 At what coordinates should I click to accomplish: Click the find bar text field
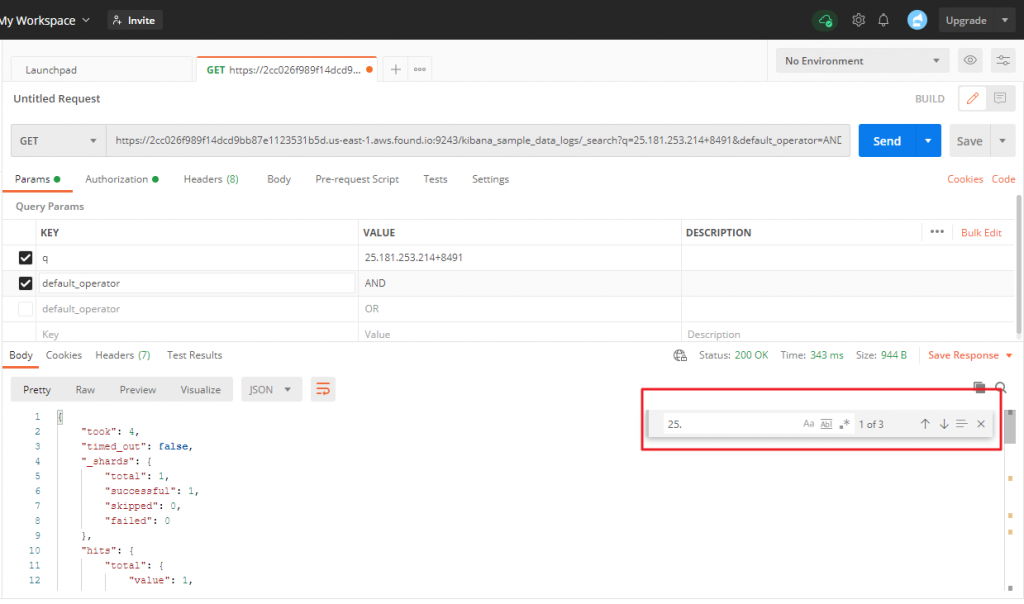pos(730,424)
